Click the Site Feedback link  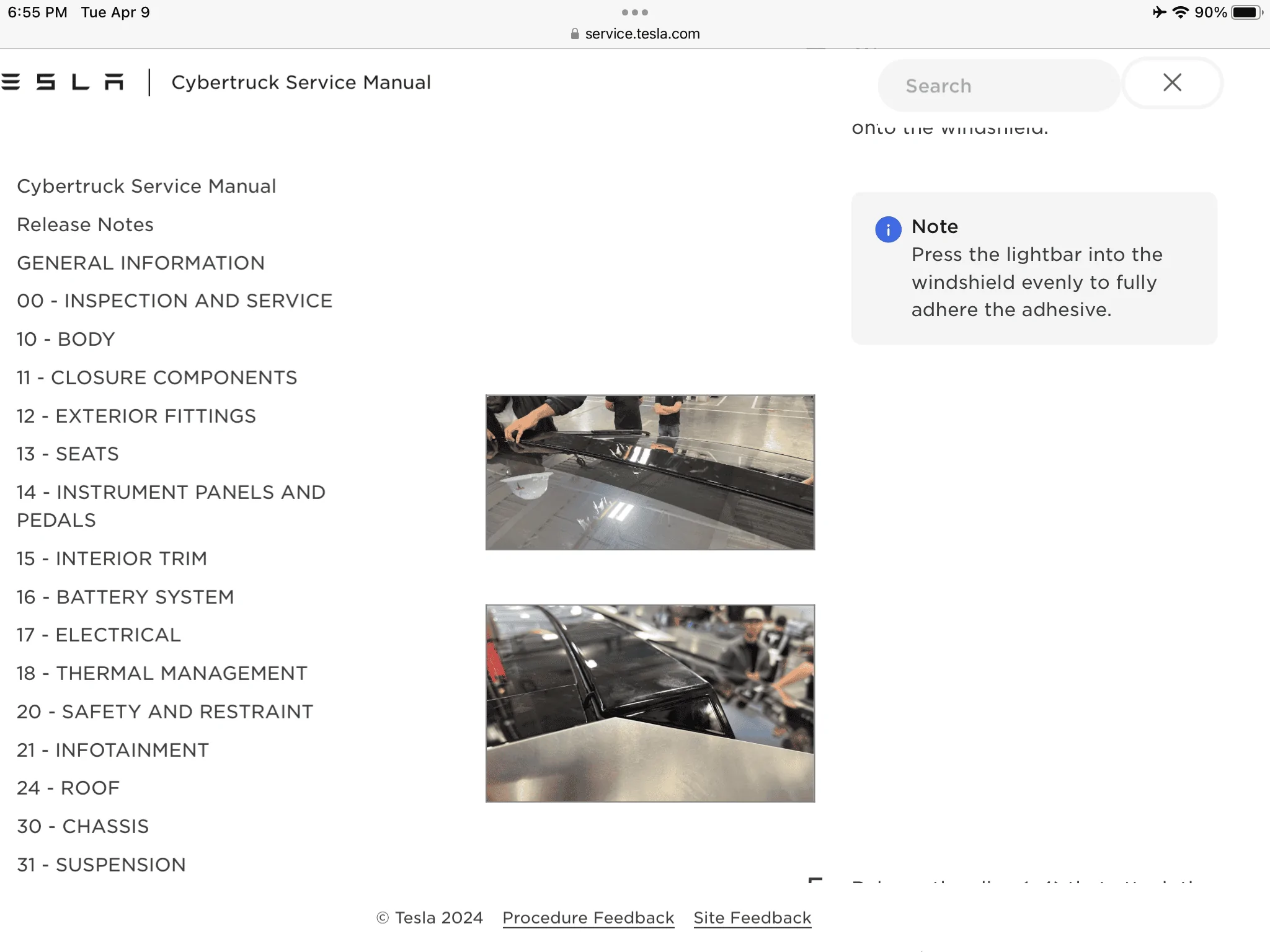click(752, 917)
